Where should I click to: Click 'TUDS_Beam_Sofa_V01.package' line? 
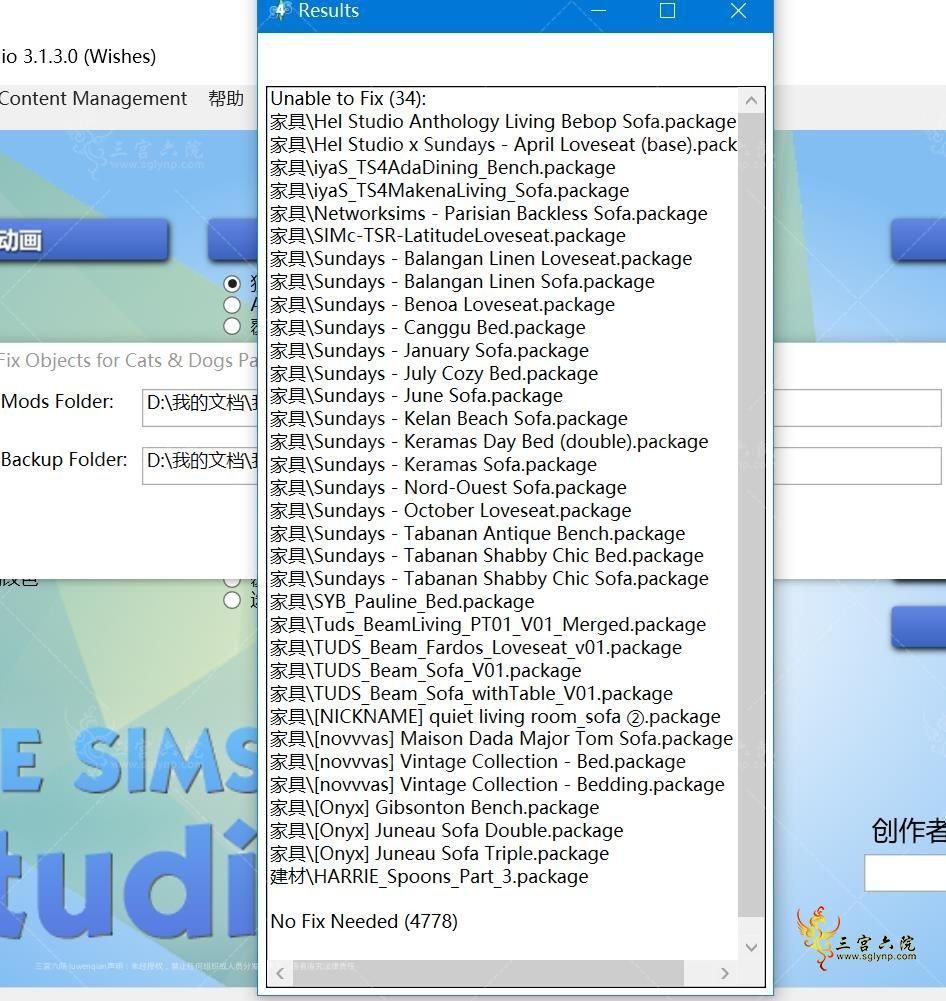(426, 670)
